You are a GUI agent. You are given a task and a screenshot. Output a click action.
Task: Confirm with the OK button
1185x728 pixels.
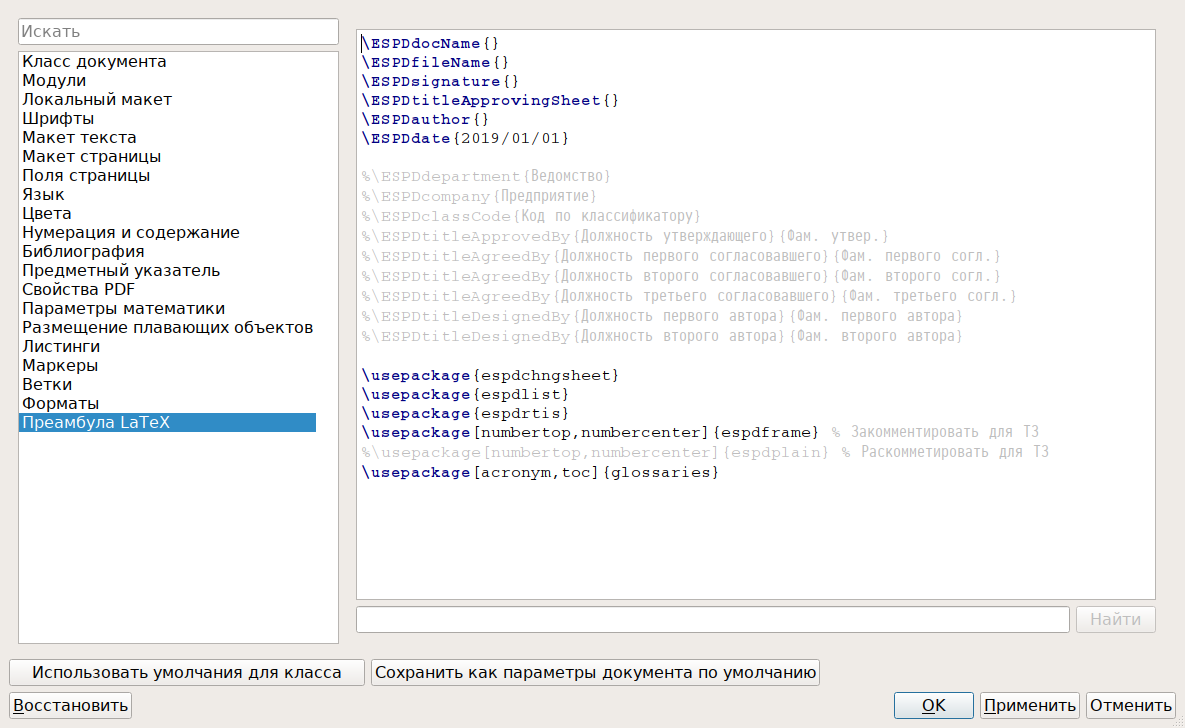click(933, 705)
